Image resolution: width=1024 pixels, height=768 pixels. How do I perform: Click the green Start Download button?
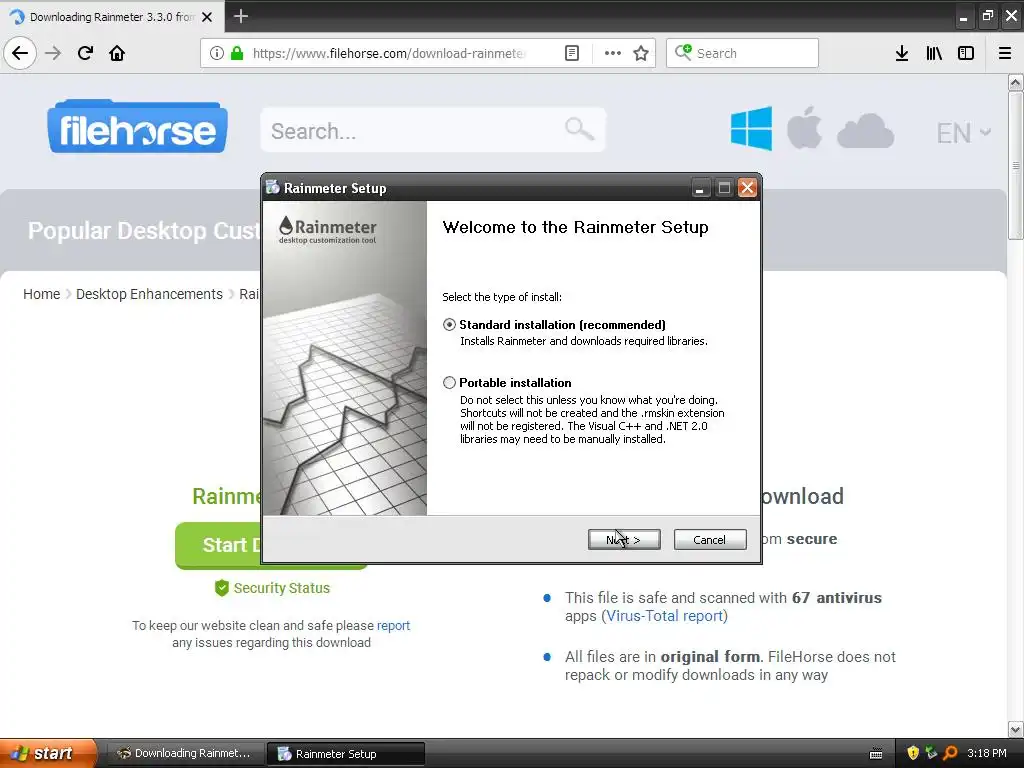coord(218,545)
